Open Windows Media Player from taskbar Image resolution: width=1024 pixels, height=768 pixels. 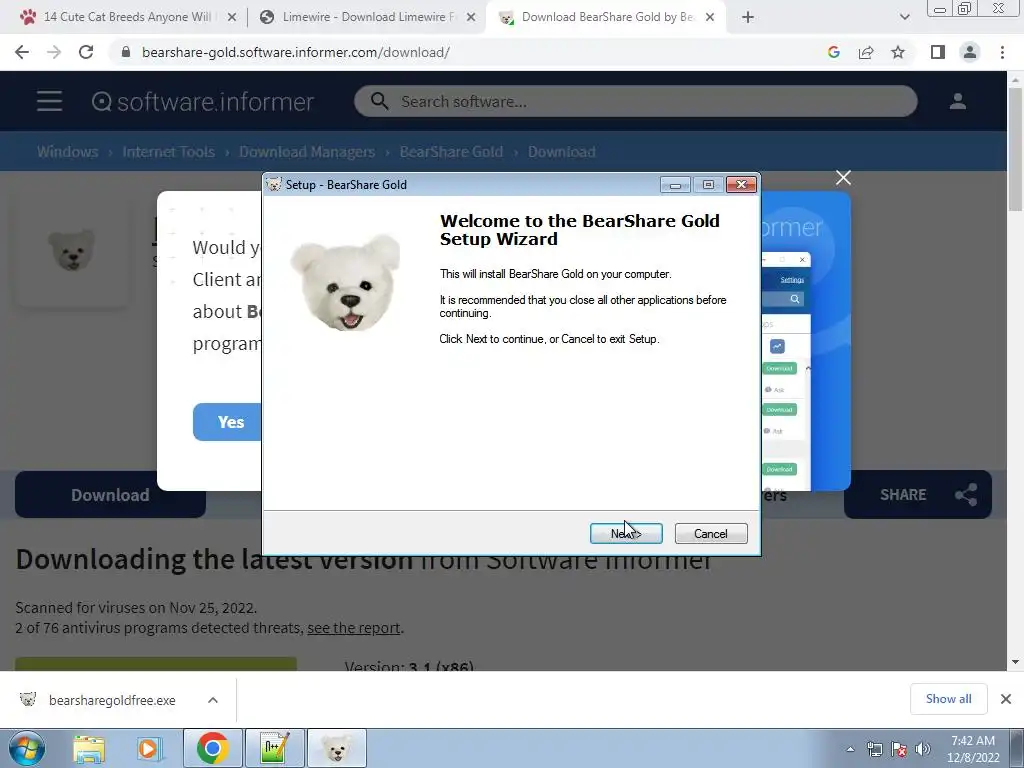point(150,748)
